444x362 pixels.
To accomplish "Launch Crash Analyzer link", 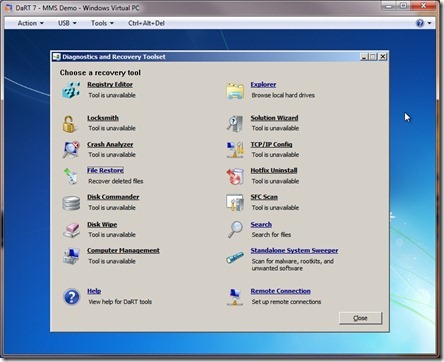I will click(110, 145).
